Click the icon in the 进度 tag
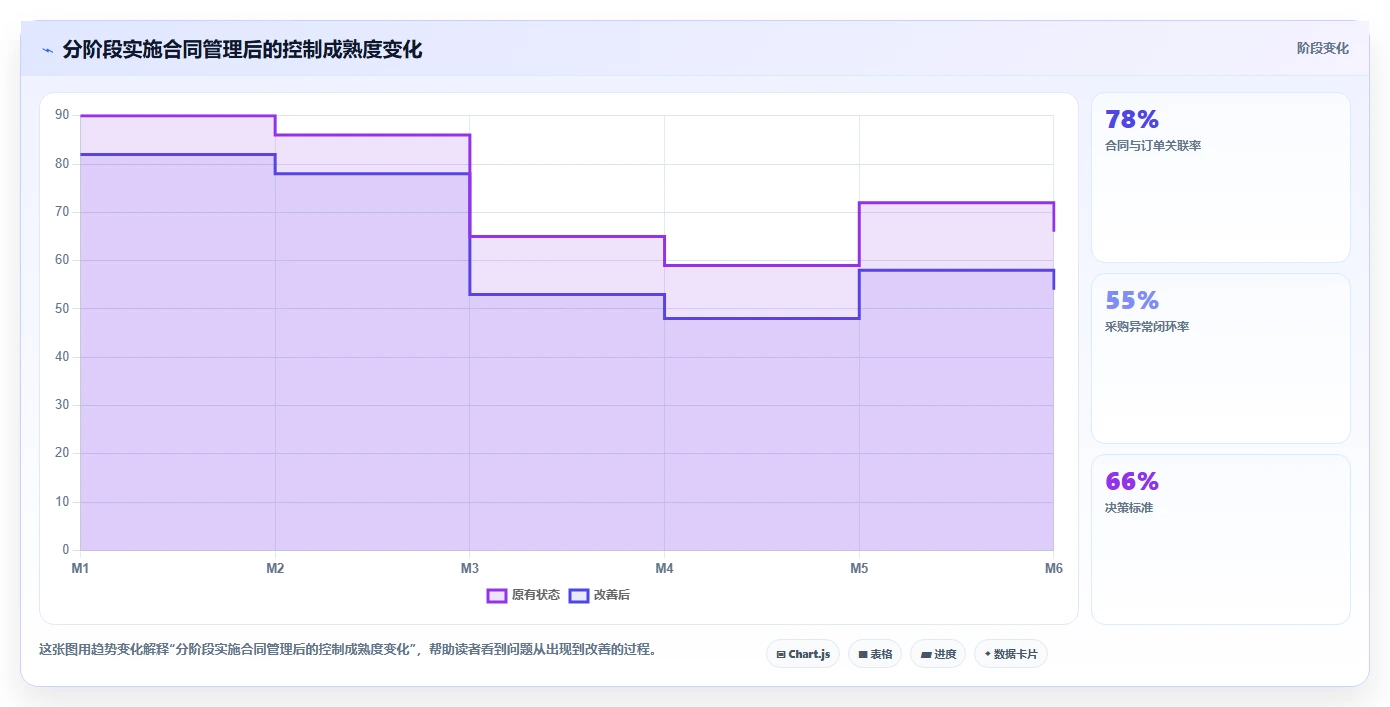The width and height of the screenshot is (1390, 707). pyautogui.click(x=926, y=654)
